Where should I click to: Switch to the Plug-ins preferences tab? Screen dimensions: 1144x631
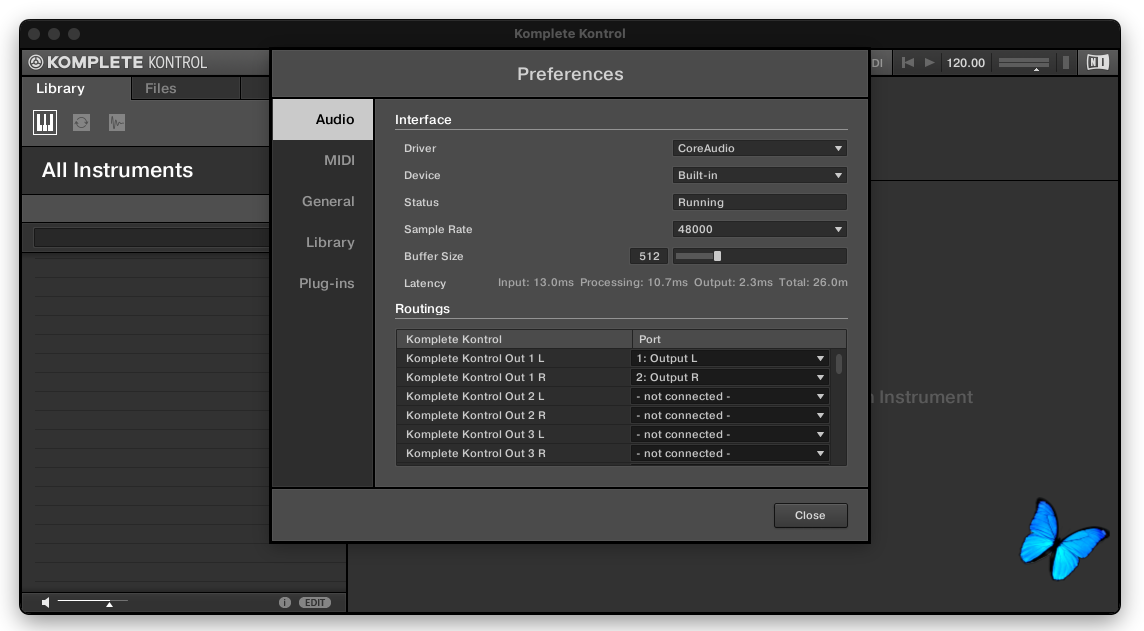(x=323, y=283)
